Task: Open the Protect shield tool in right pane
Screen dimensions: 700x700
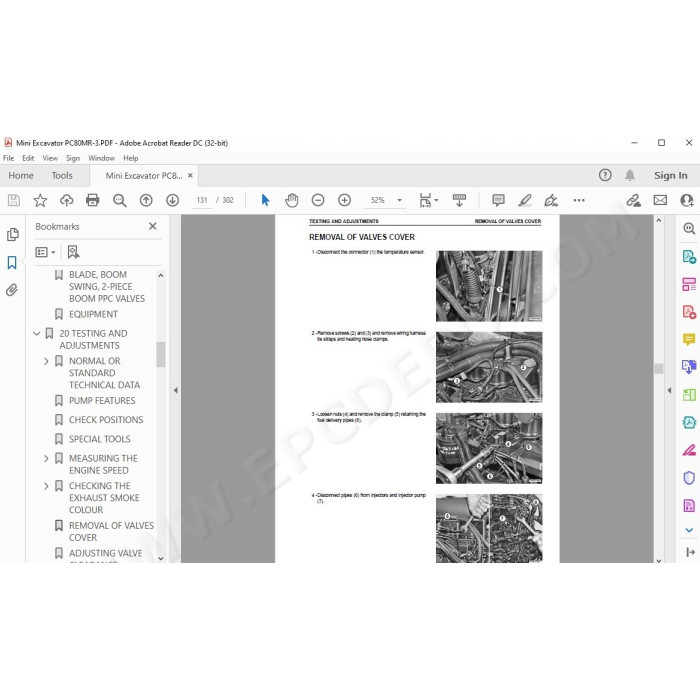Action: coord(689,478)
